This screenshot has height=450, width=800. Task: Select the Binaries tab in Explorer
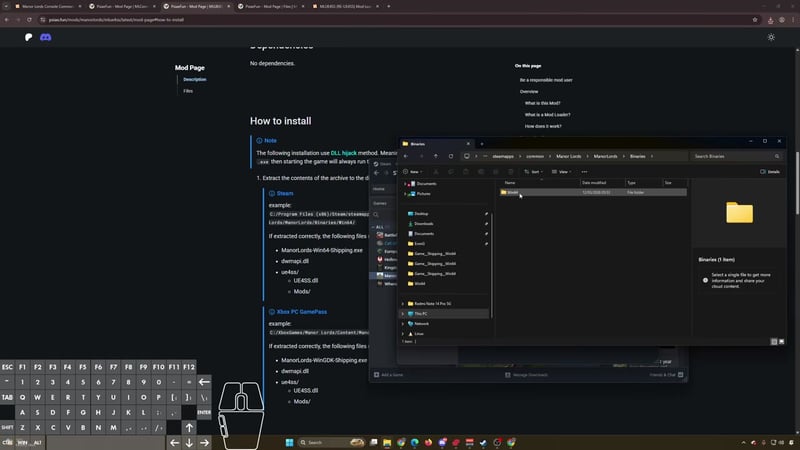coord(436,144)
